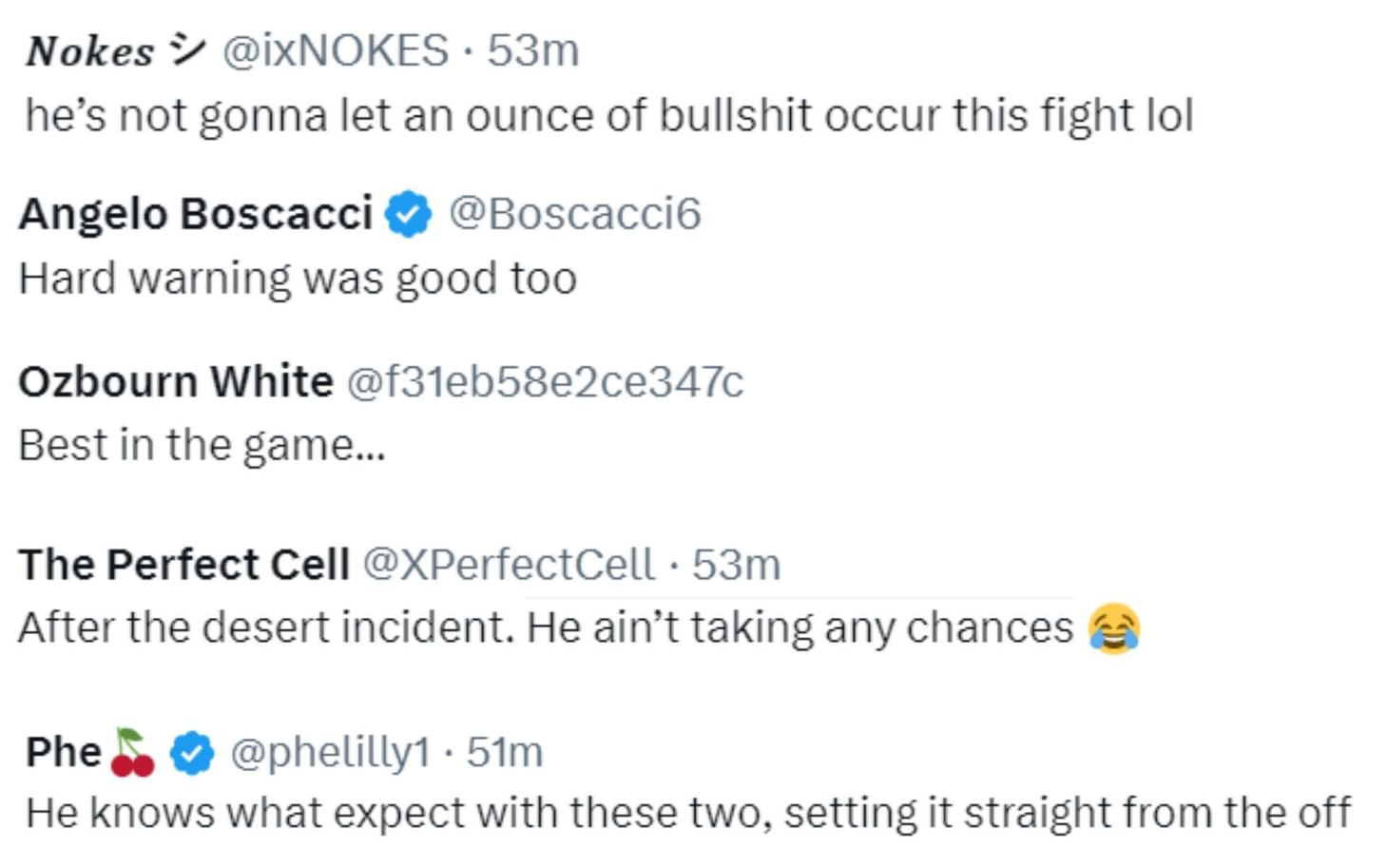
Task: Open the "Hard warning was good too" tweet
Action: click(x=298, y=280)
